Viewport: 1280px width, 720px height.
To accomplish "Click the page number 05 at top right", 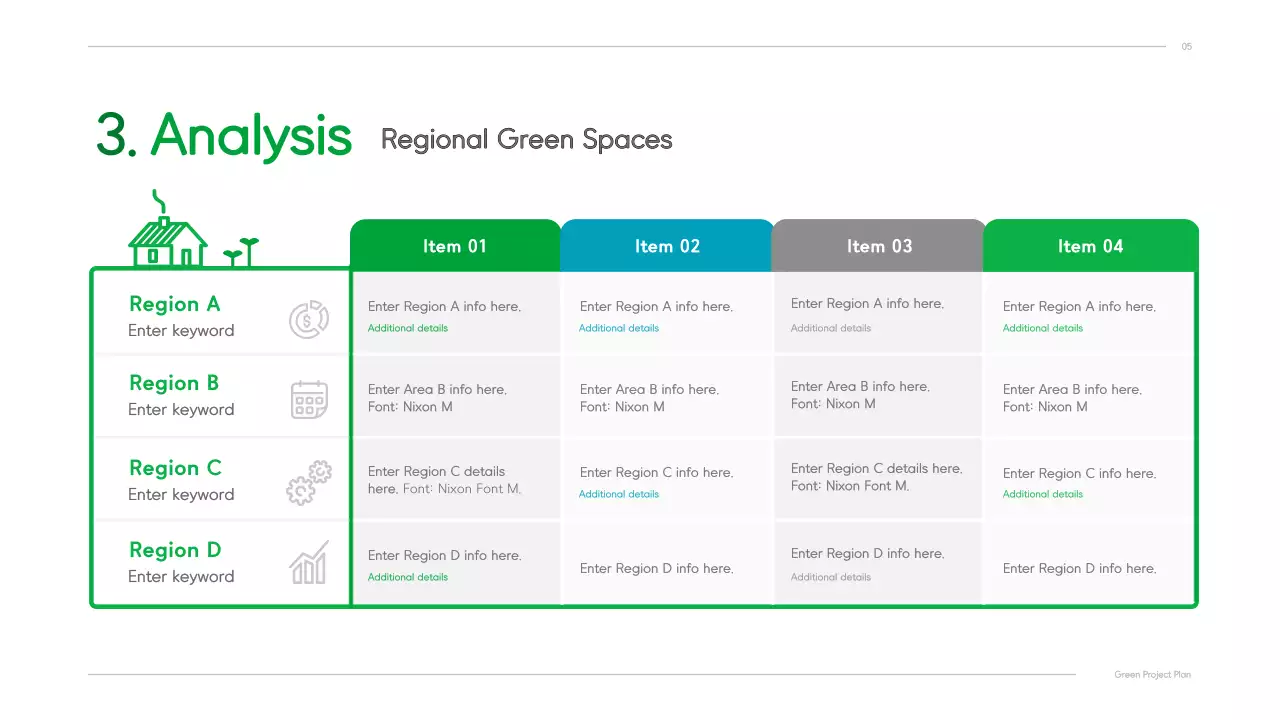I will click(x=1186, y=46).
